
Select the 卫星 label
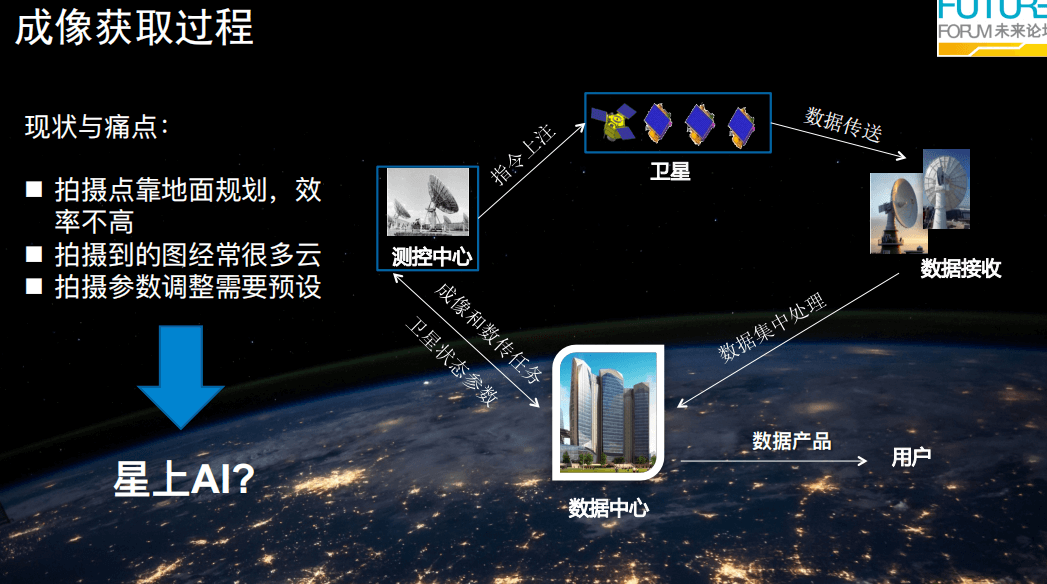(x=670, y=172)
